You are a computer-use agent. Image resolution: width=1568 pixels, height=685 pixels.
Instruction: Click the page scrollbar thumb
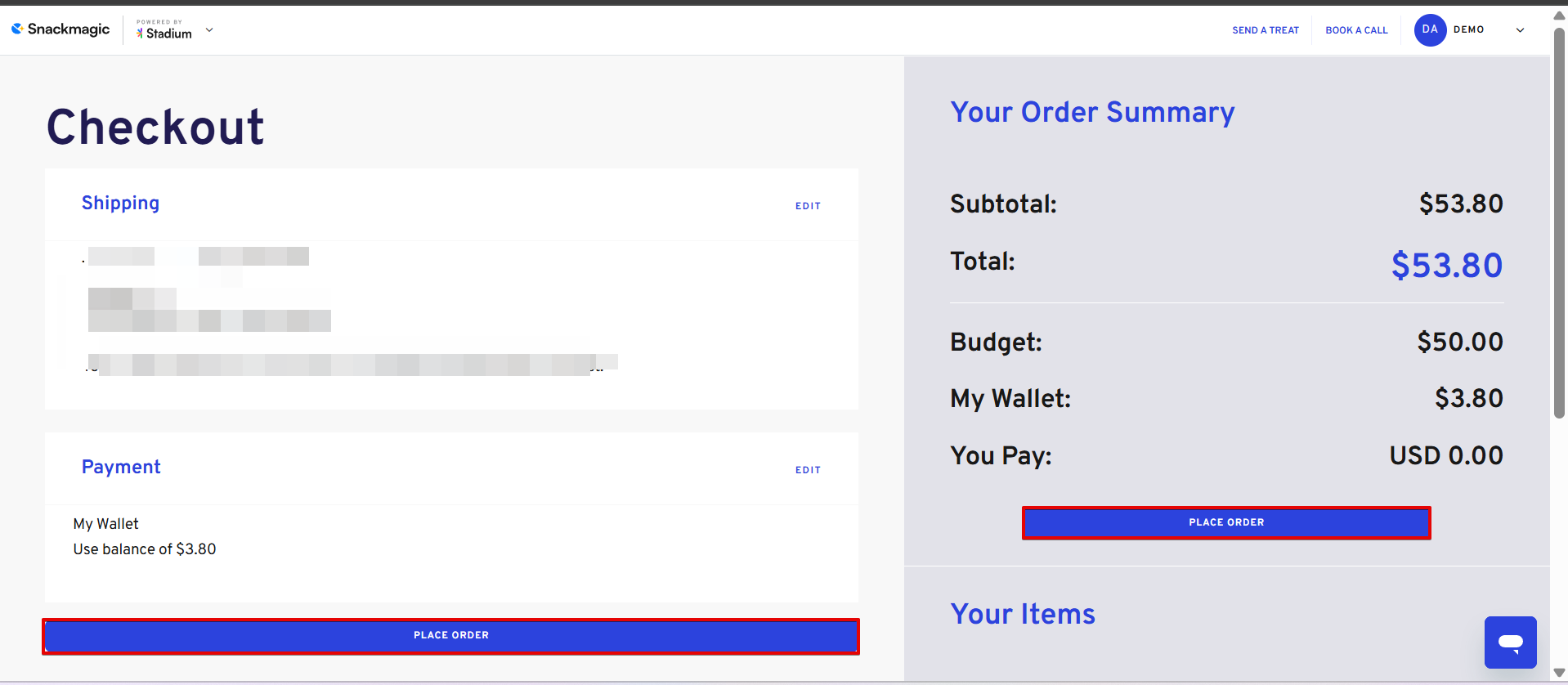coord(1559,221)
